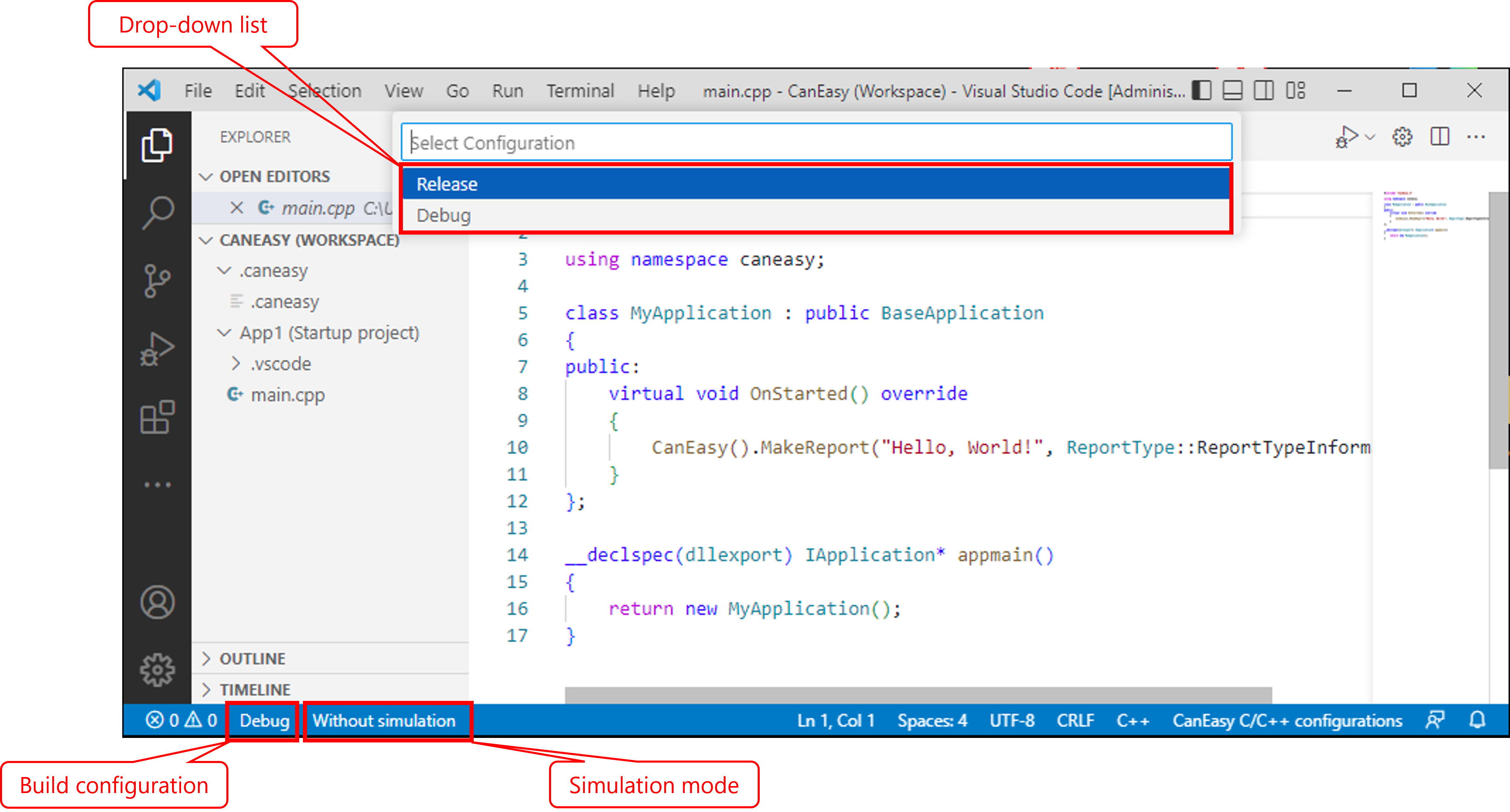
Task: Click the Select Configuration input box
Action: click(816, 142)
